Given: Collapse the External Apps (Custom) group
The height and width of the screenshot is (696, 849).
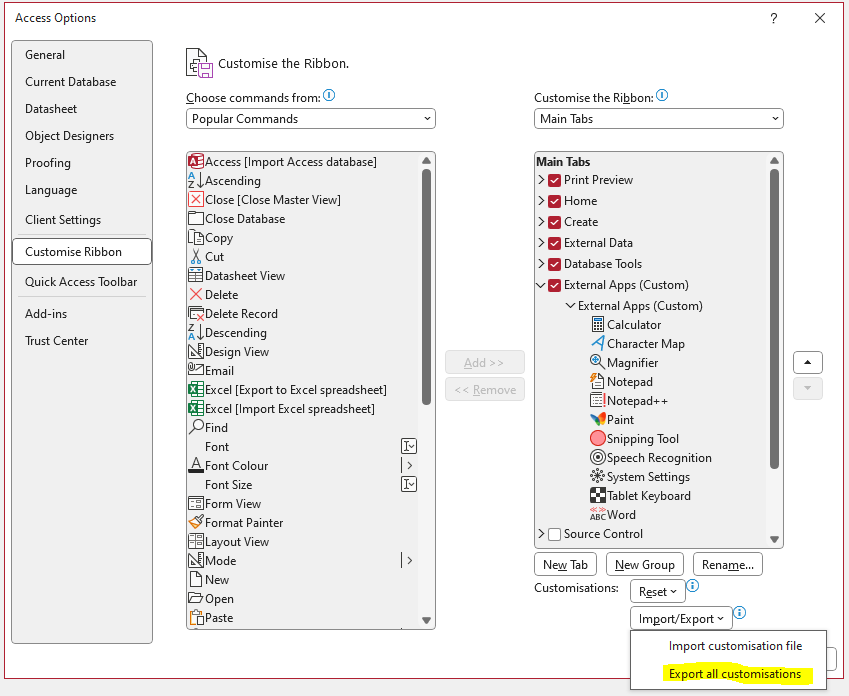Looking at the screenshot, I should tap(570, 305).
